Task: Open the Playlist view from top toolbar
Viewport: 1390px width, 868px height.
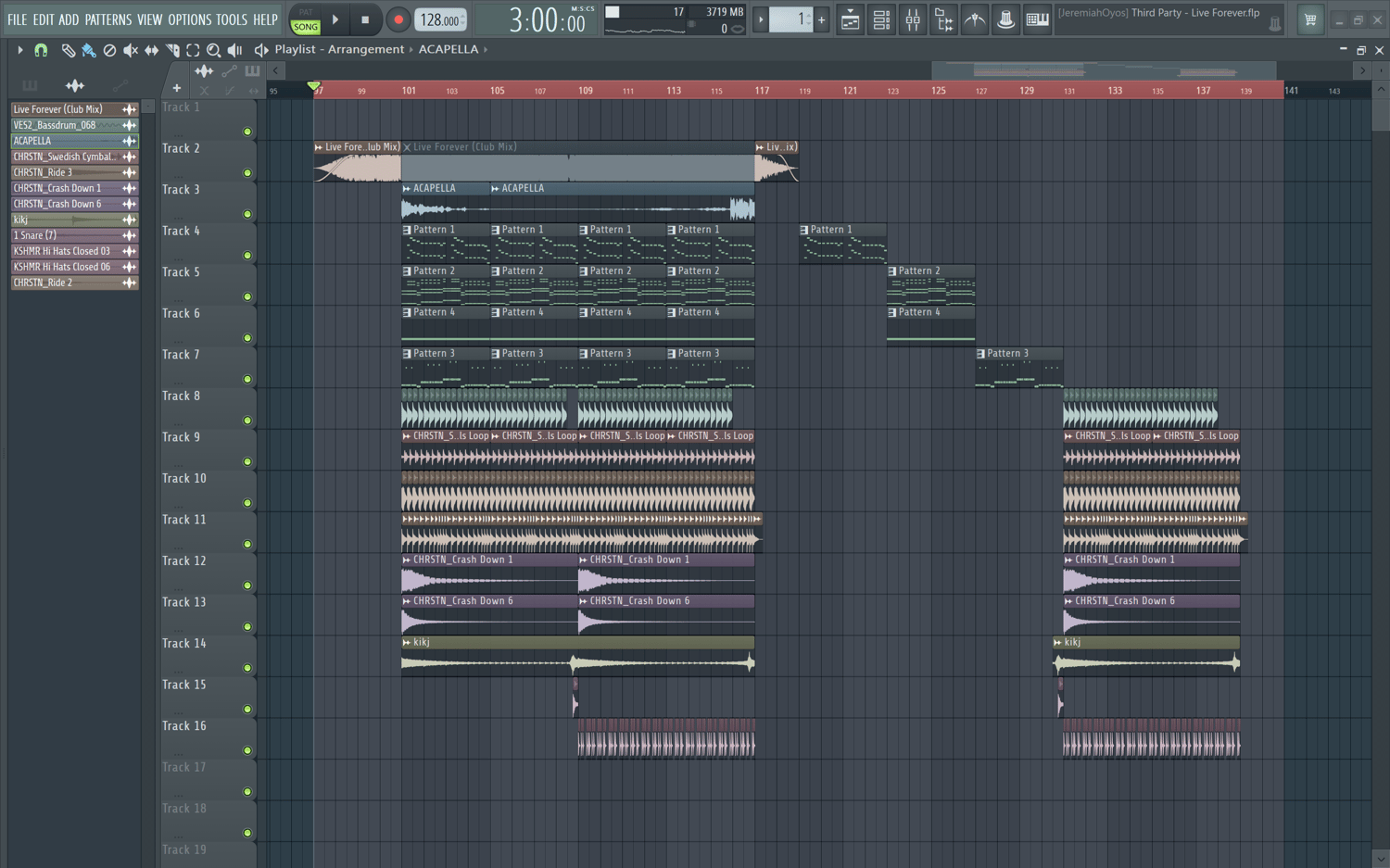Action: pyautogui.click(x=850, y=19)
